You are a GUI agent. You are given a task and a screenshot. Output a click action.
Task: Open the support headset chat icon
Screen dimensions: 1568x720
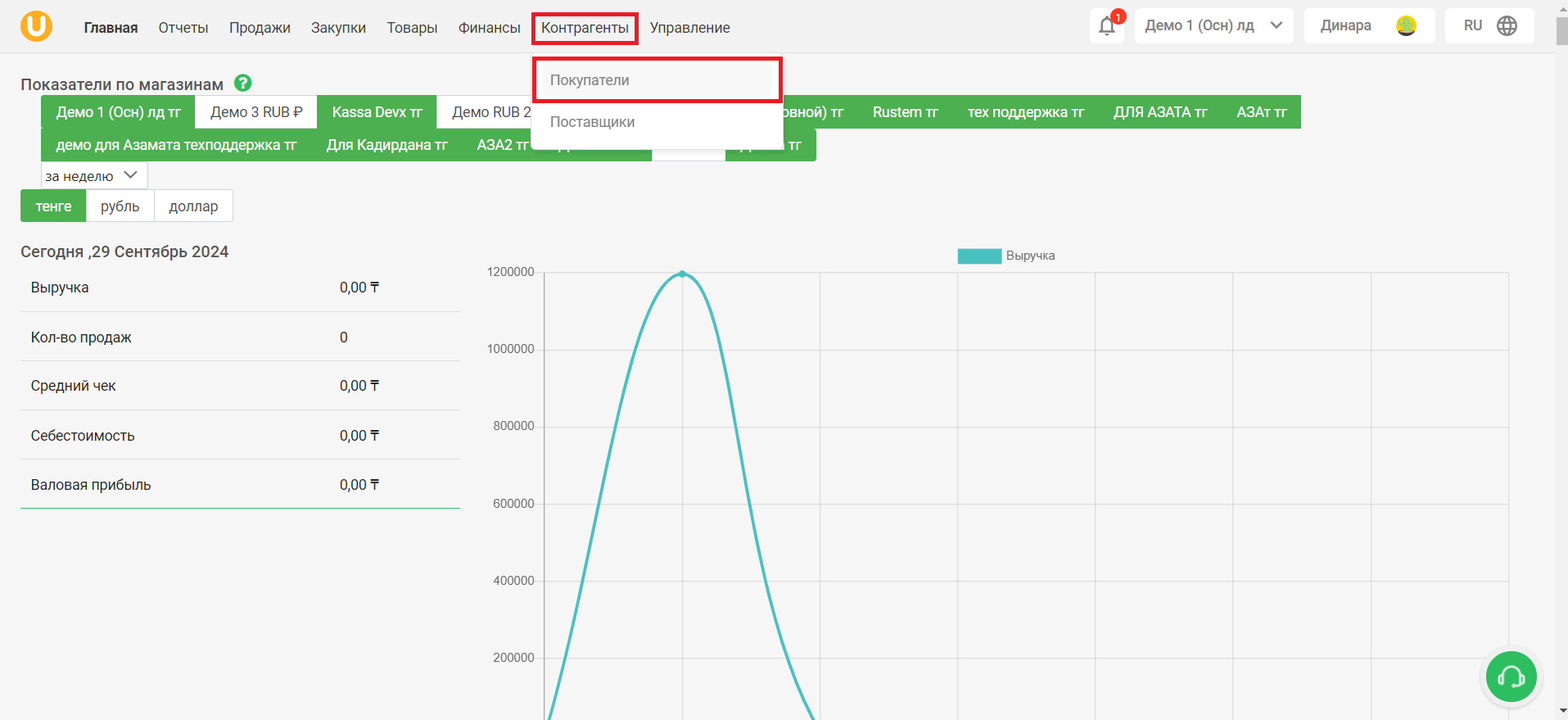coord(1511,677)
